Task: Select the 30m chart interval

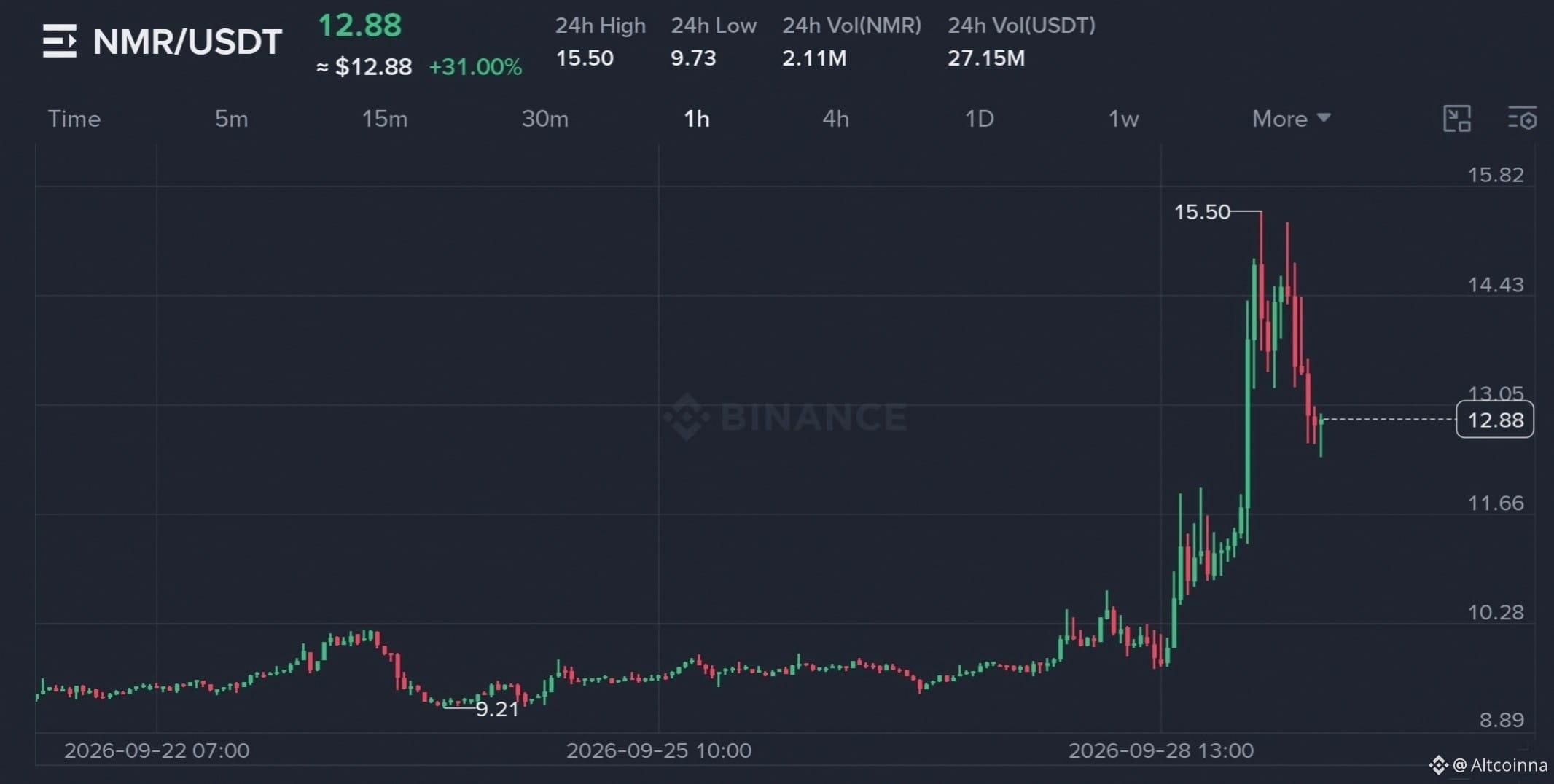Action: click(544, 119)
